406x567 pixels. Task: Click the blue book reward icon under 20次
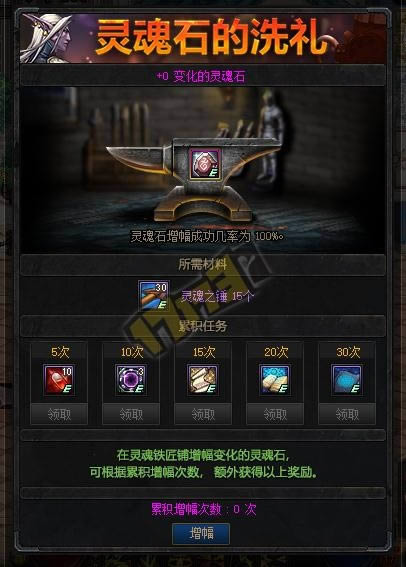[x=275, y=380]
